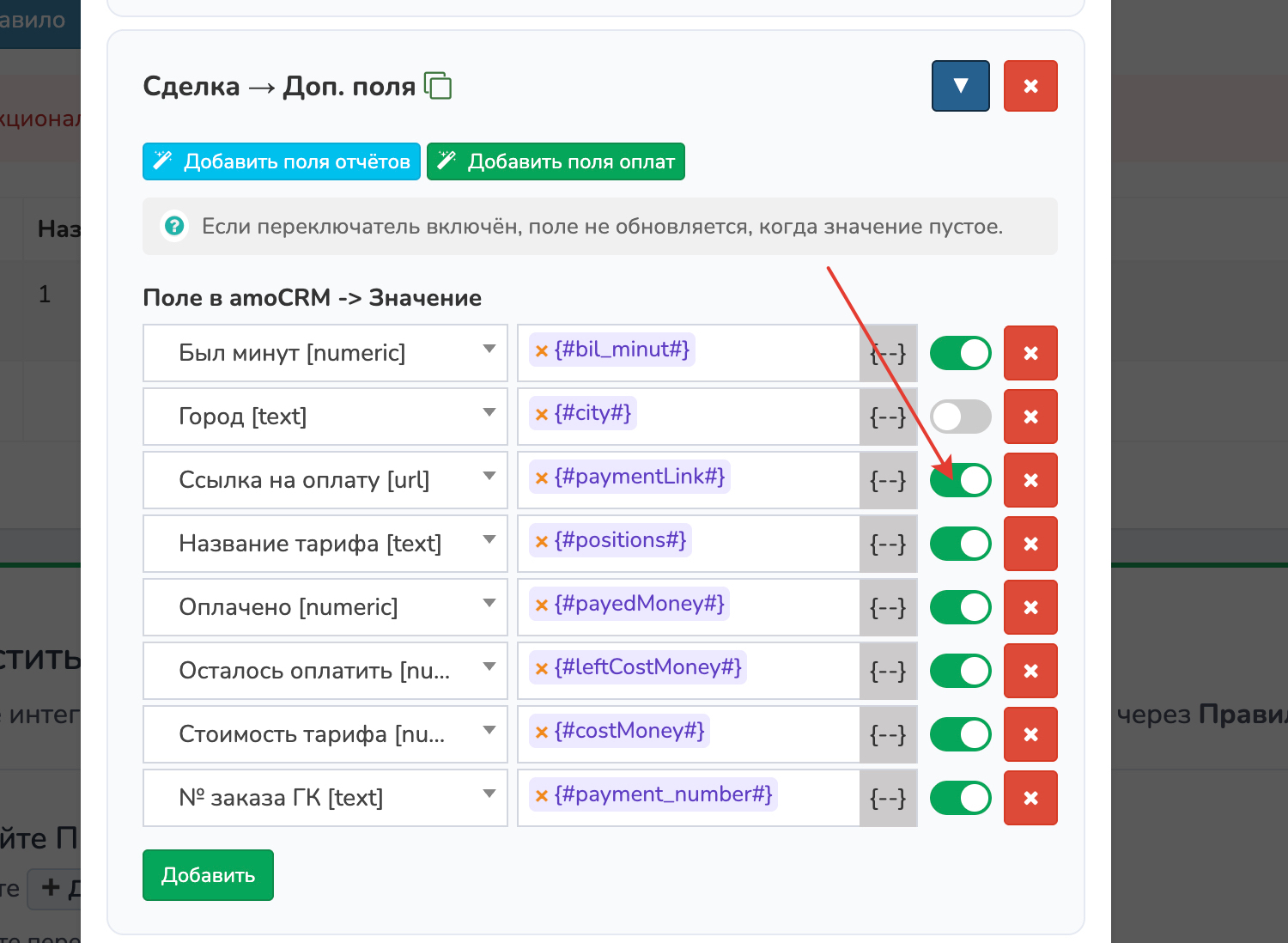Delete the № заказа ГК row
This screenshot has width=1288, height=943.
click(x=1030, y=798)
